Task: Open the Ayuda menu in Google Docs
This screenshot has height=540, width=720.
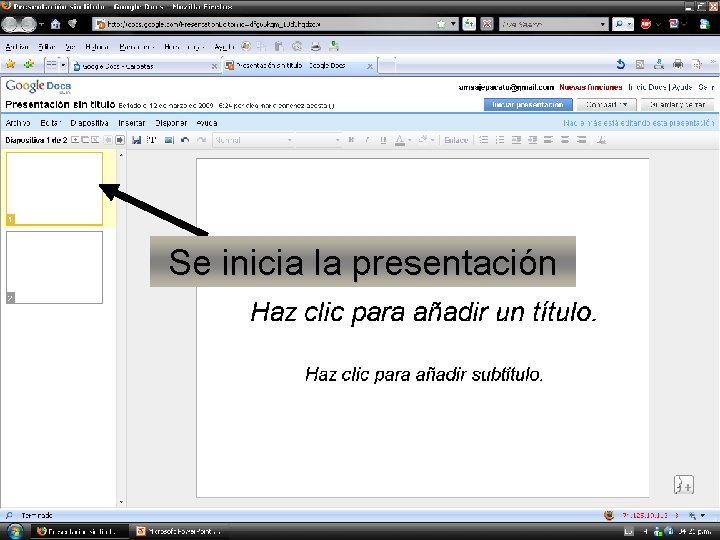Action: (x=207, y=123)
